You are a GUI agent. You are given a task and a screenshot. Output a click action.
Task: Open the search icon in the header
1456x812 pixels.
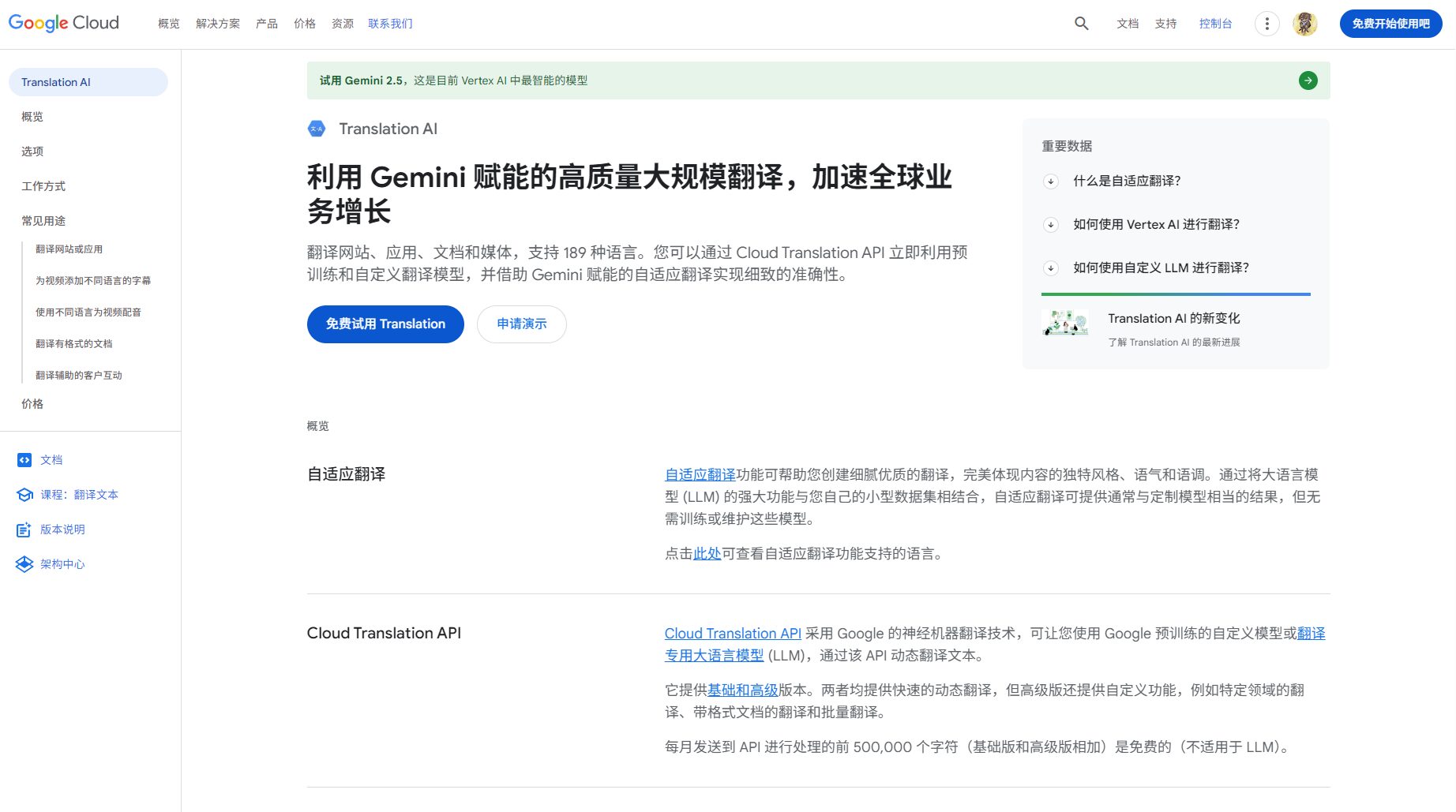[1079, 24]
